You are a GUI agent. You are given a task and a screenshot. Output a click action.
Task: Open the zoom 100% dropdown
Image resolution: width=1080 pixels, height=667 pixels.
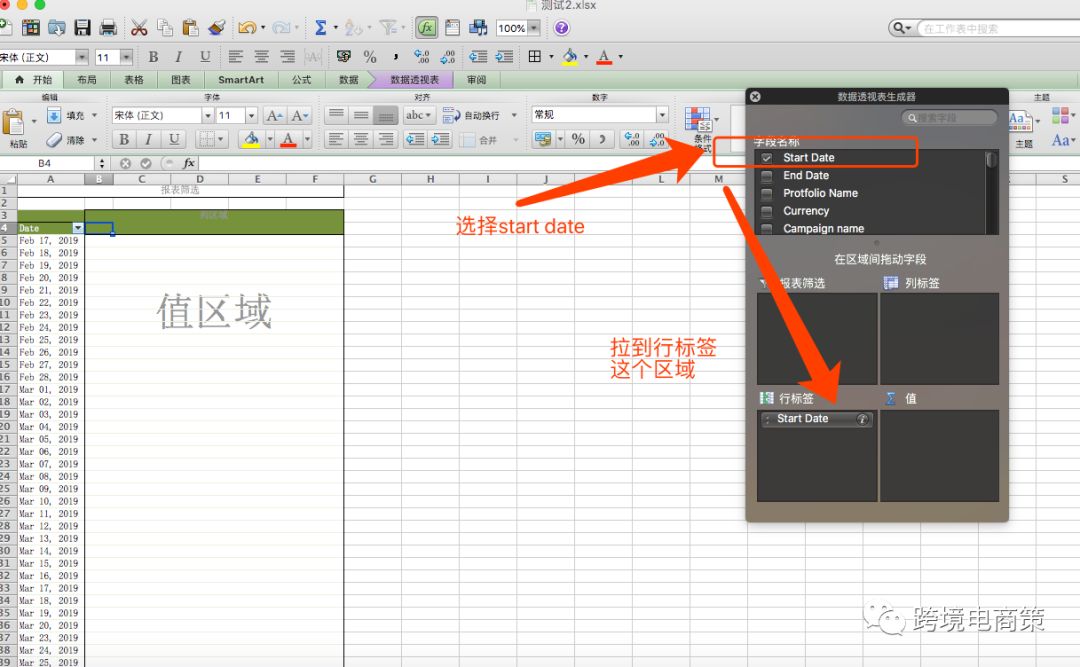[534, 28]
